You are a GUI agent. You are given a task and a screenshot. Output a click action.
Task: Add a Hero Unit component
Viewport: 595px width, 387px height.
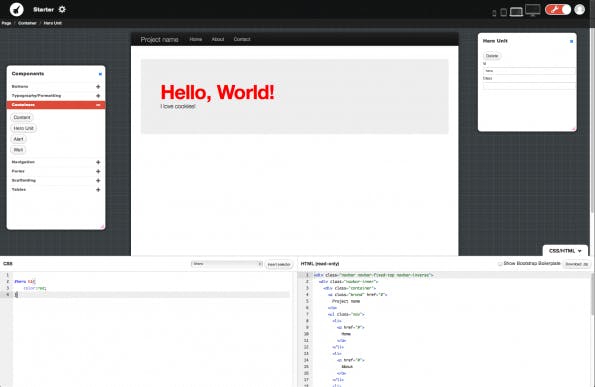click(24, 128)
